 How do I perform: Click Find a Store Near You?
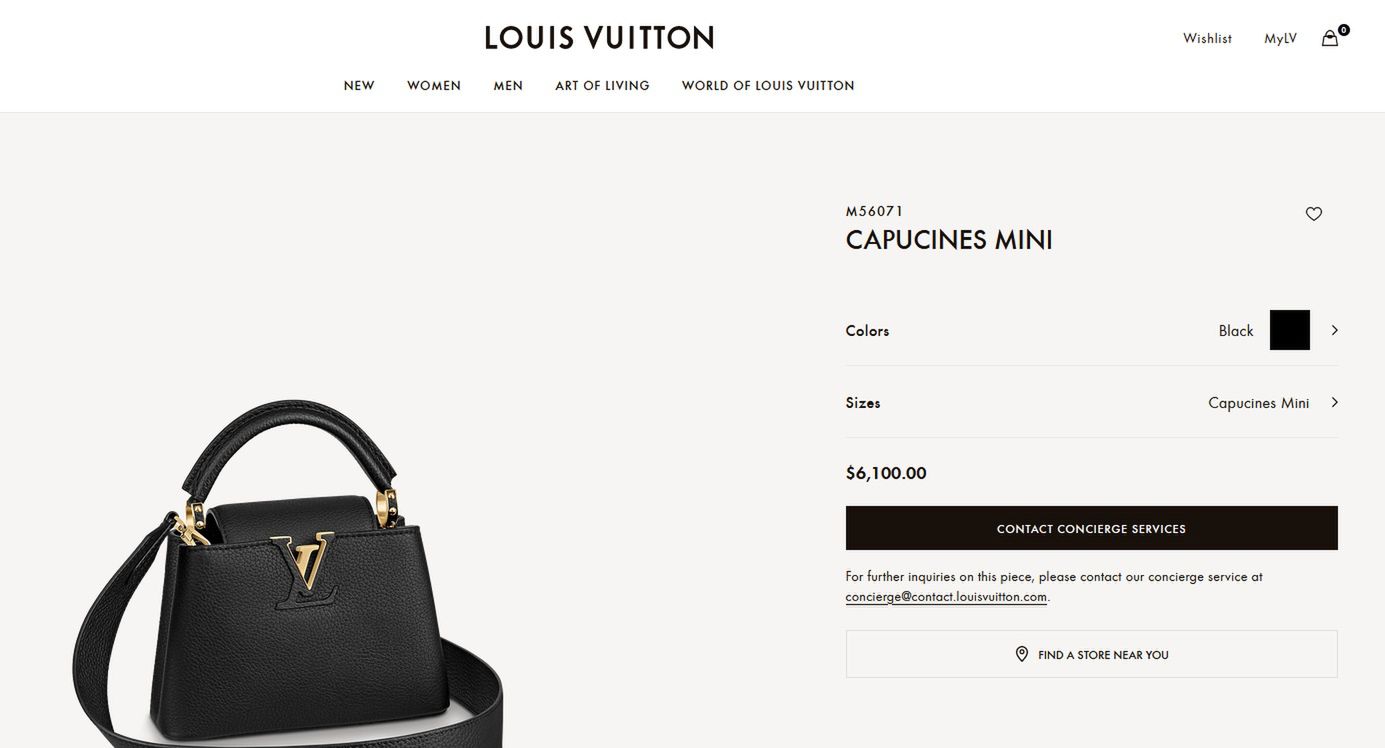click(x=1091, y=654)
